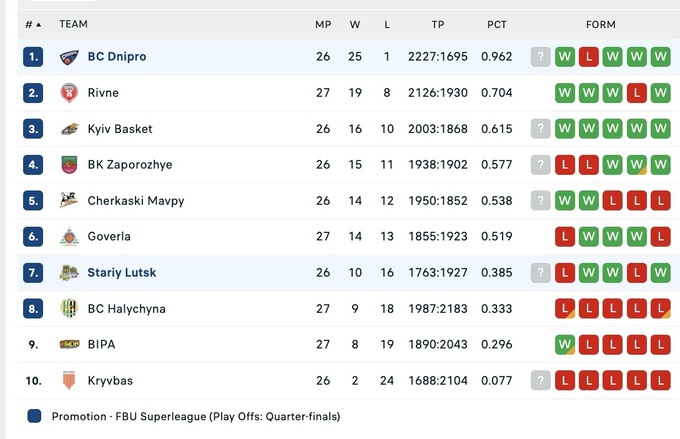Viewport: 680px width, 439px height.
Task: Click the Stariy Lutsk team logo
Action: pyautogui.click(x=69, y=273)
